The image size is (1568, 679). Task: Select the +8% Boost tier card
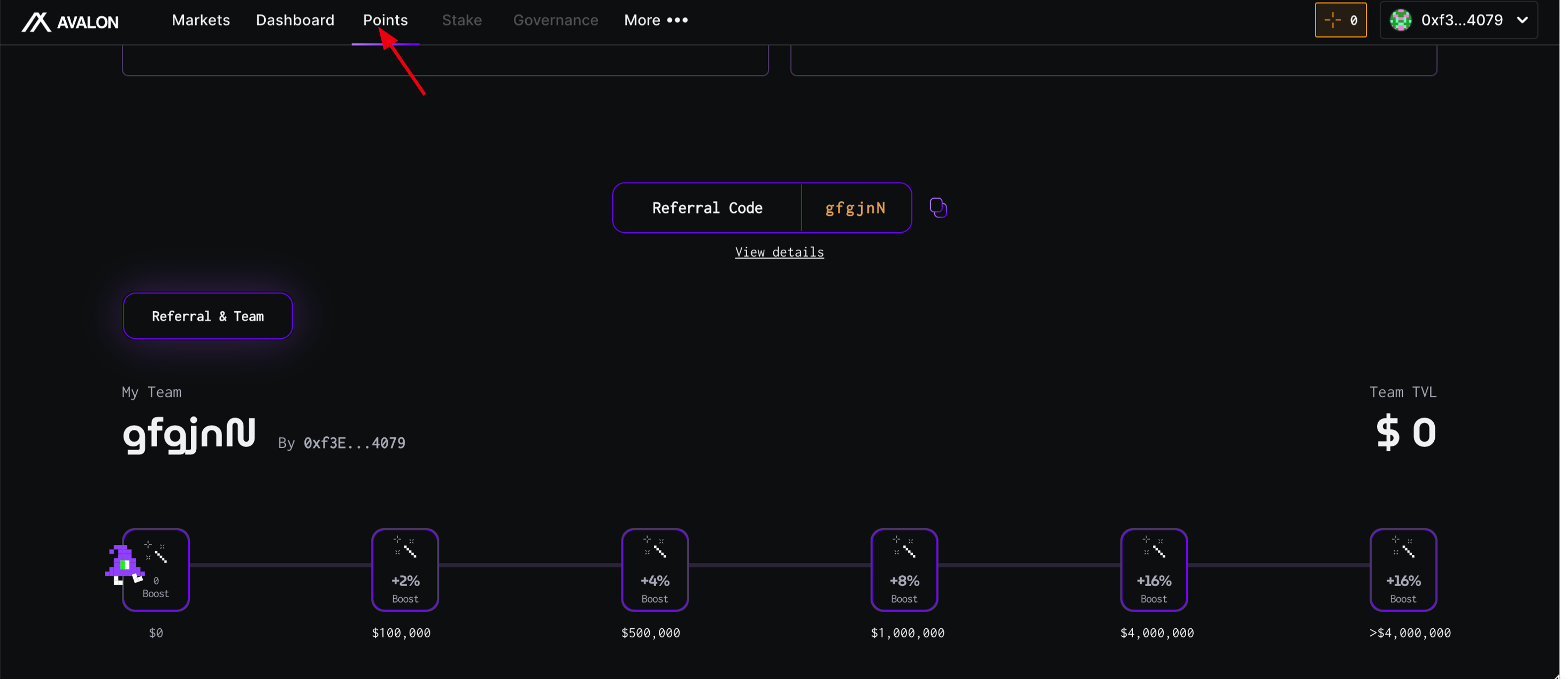pyautogui.click(x=904, y=569)
